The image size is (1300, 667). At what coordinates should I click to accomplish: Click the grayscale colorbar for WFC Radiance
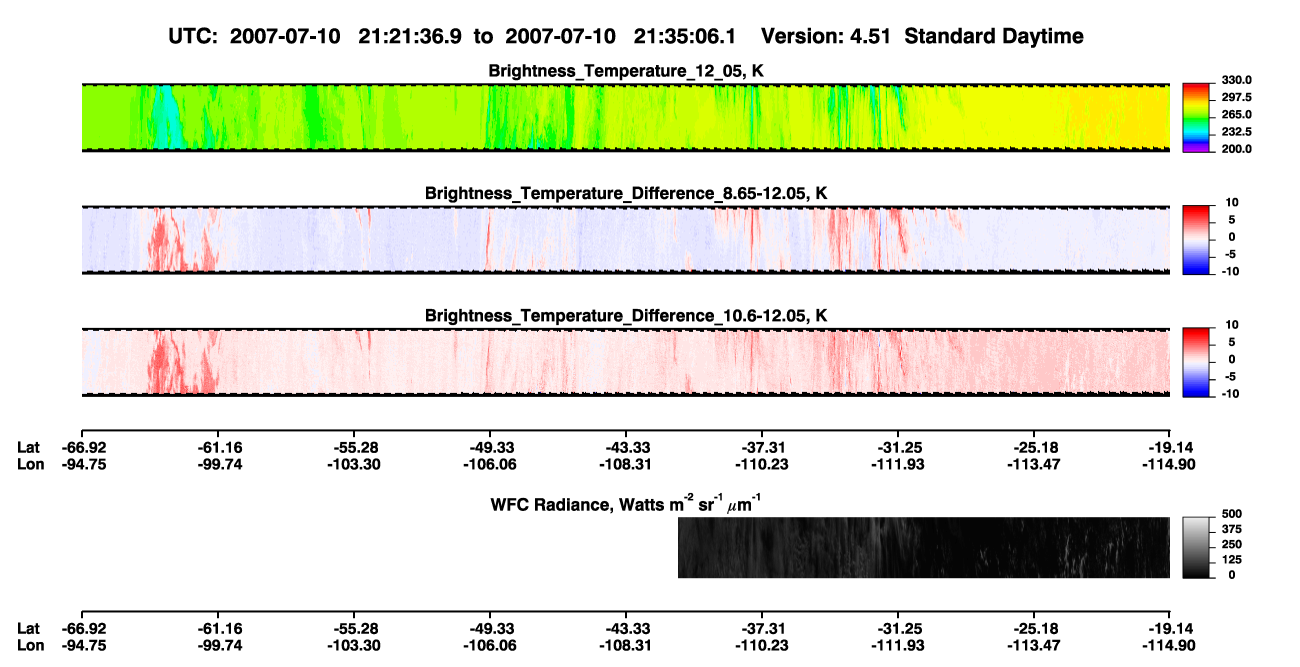tap(1195, 548)
